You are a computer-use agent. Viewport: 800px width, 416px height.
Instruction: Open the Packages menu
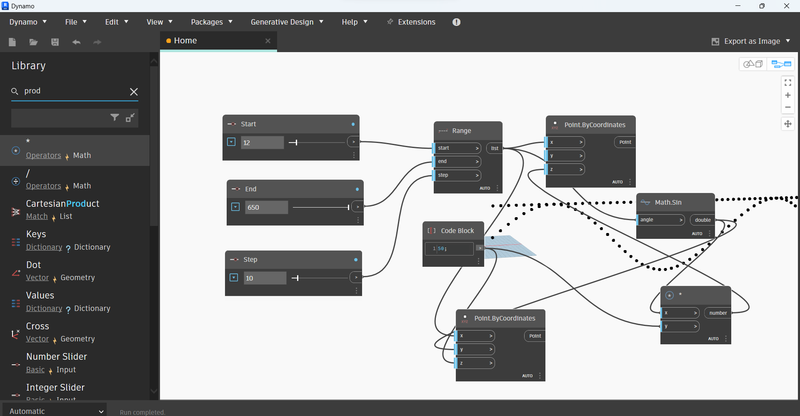[212, 22]
